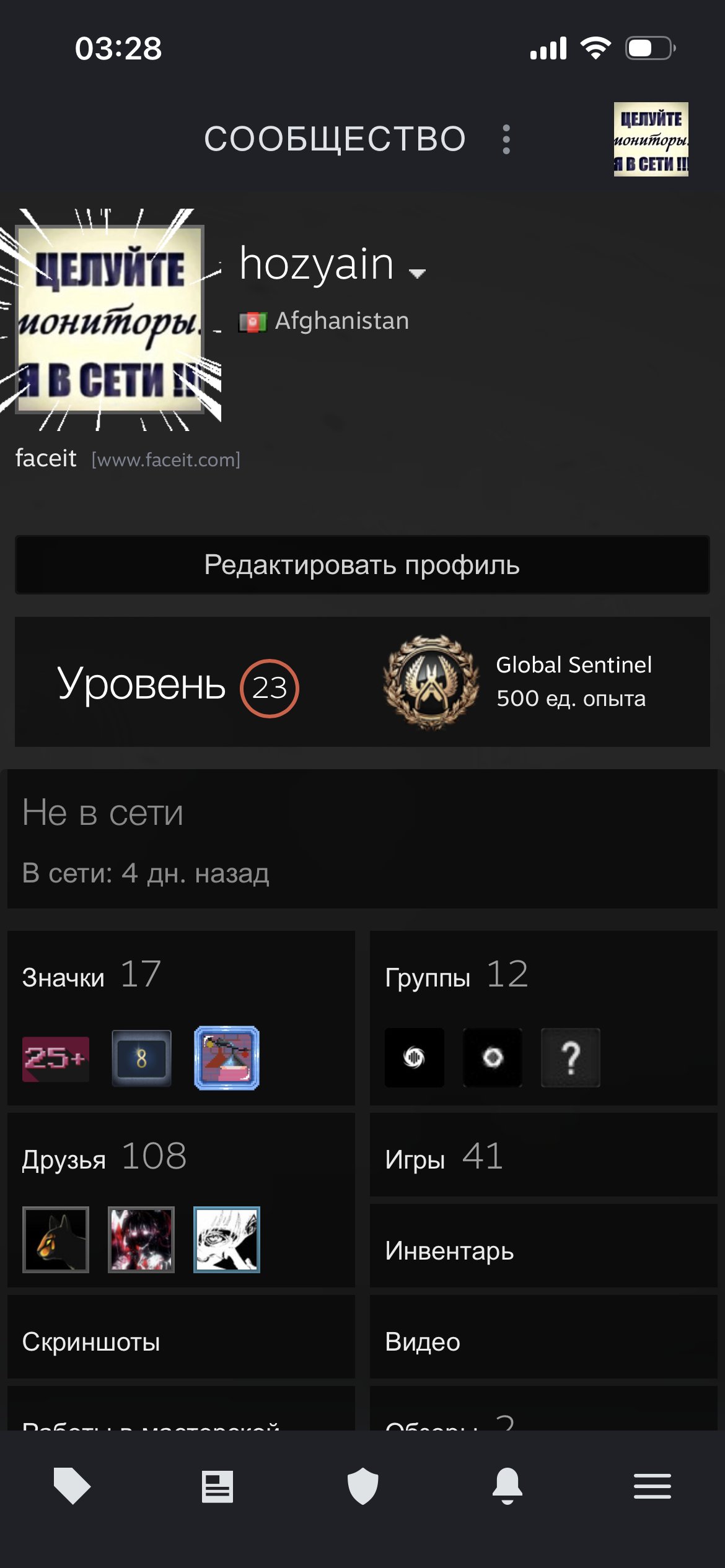Open the 25+ games badge
Image resolution: width=725 pixels, height=1568 pixels.
[x=56, y=1058]
